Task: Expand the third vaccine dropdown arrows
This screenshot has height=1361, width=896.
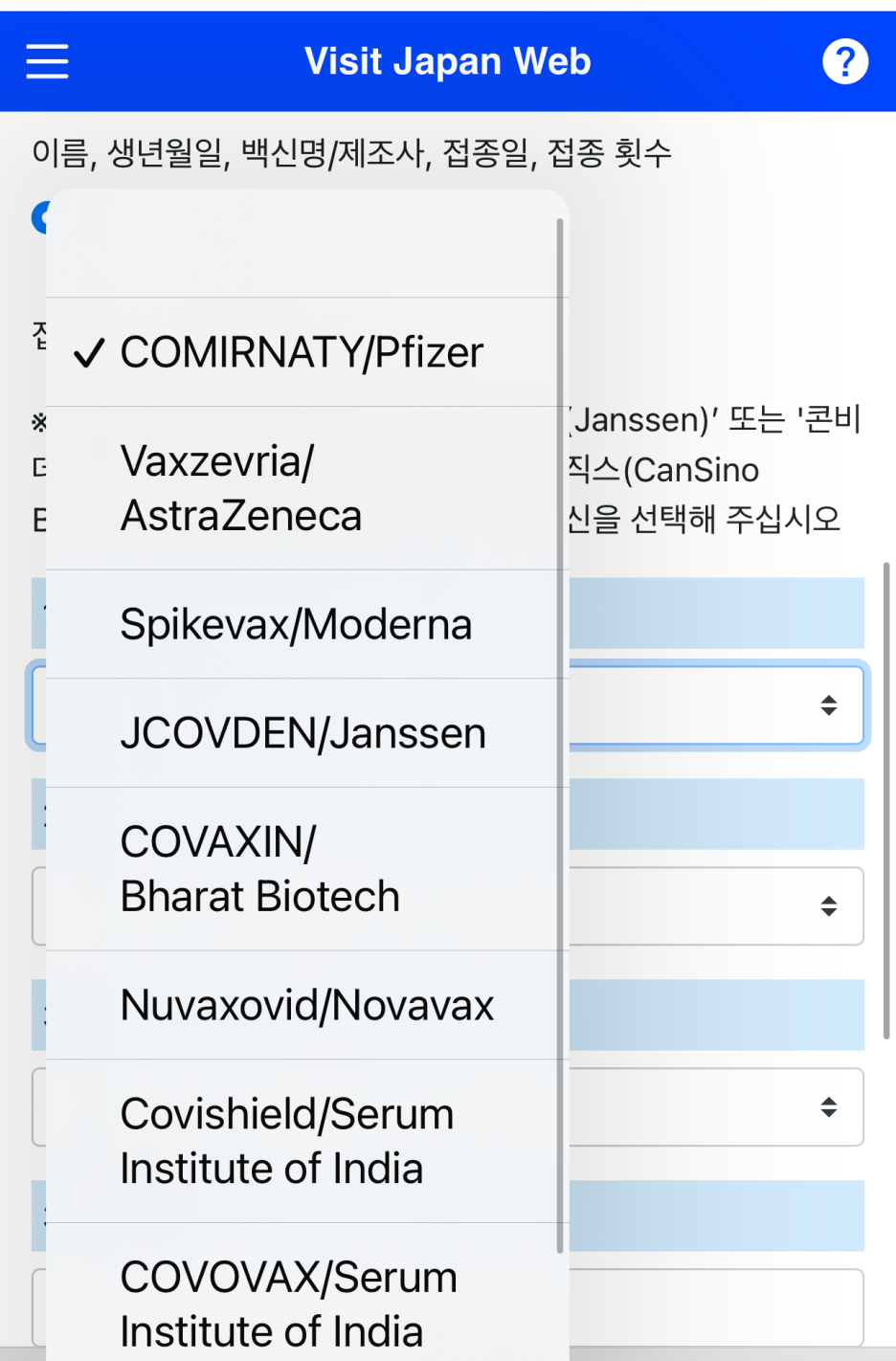Action: pos(829,1107)
